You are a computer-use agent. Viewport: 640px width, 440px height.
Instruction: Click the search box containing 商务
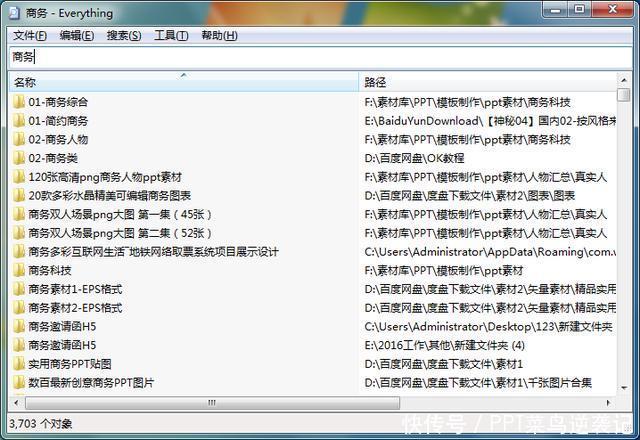tap(320, 57)
